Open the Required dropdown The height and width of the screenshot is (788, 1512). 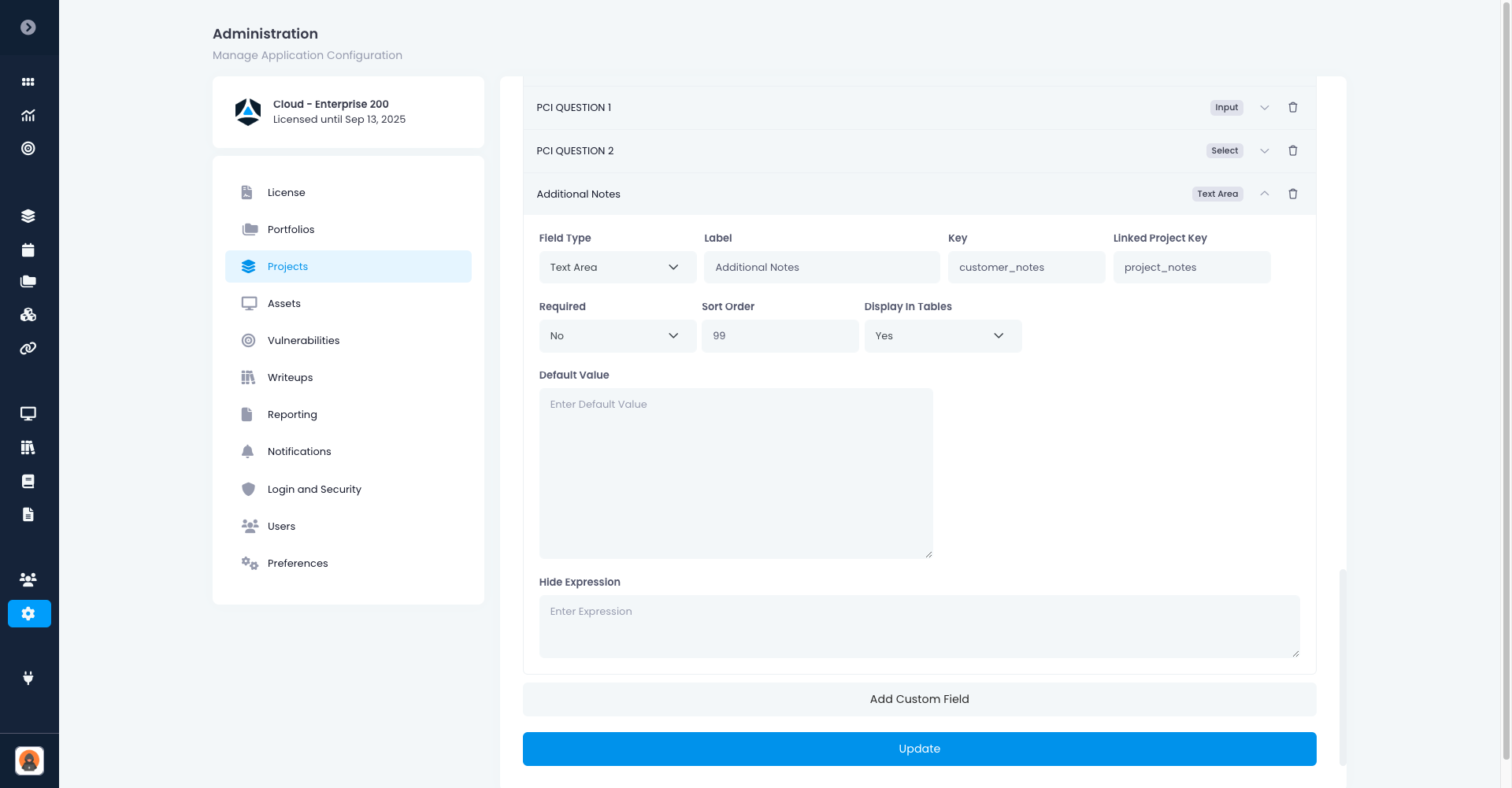(617, 336)
